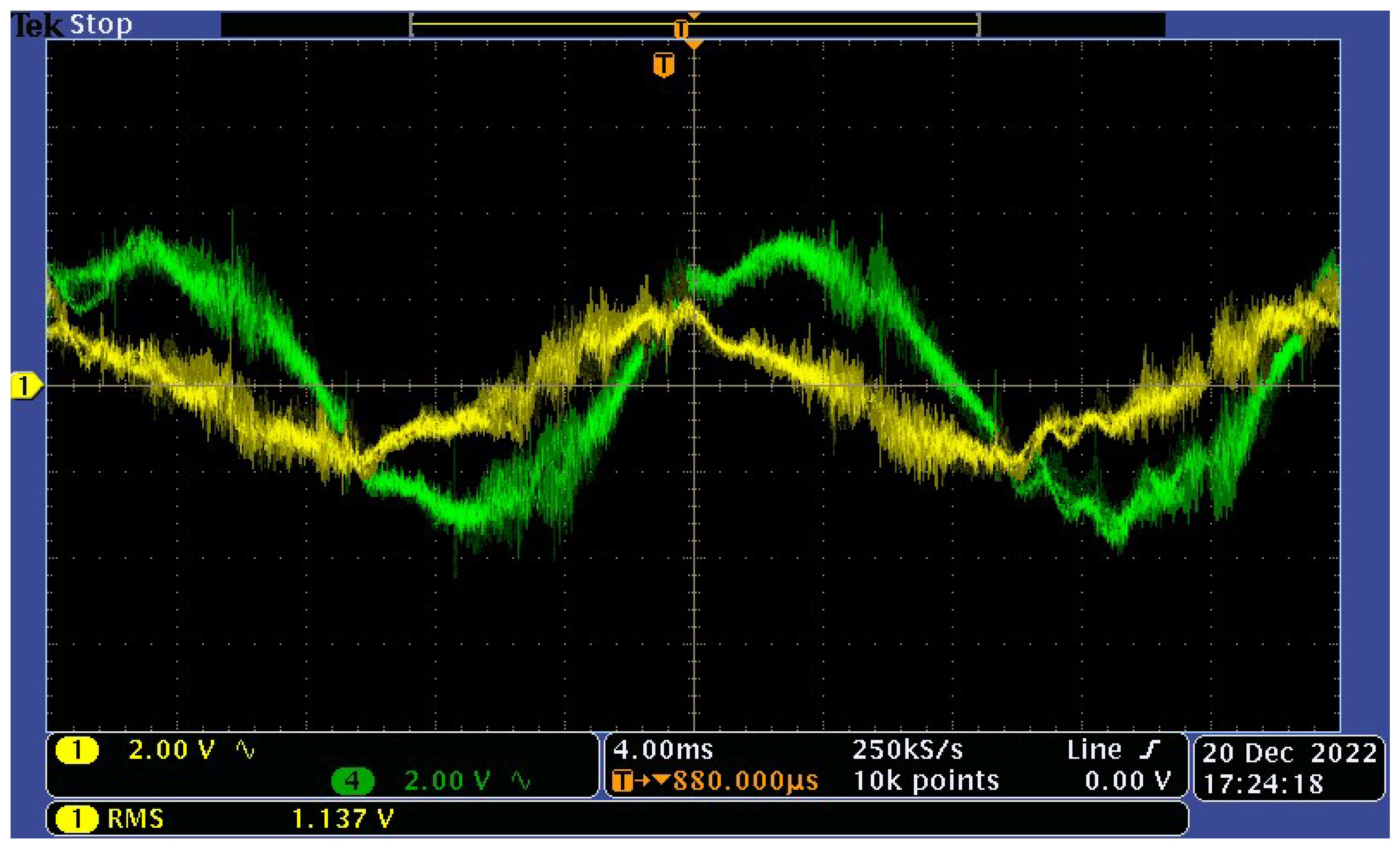The image size is (1400, 847).
Task: Click the Stop acquisition status label
Action: (101, 24)
